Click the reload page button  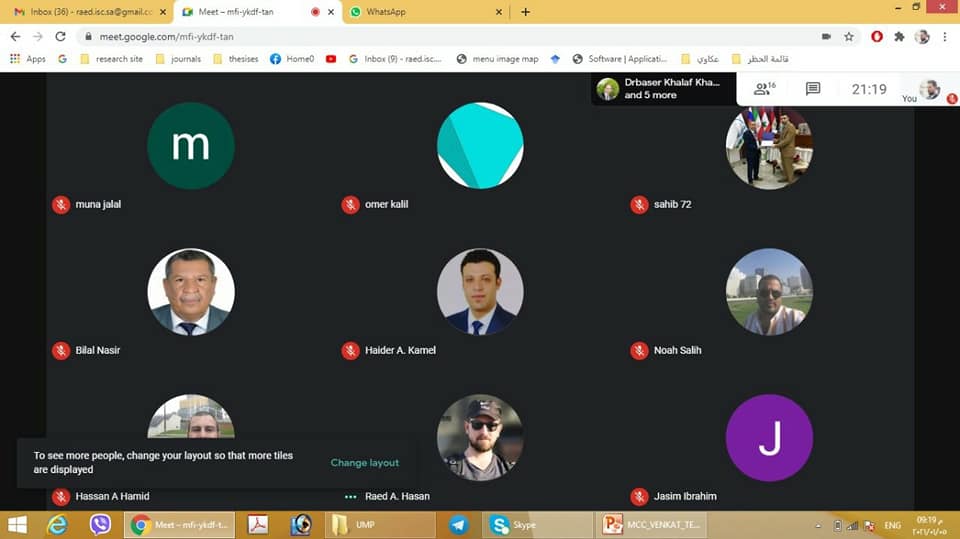click(60, 36)
